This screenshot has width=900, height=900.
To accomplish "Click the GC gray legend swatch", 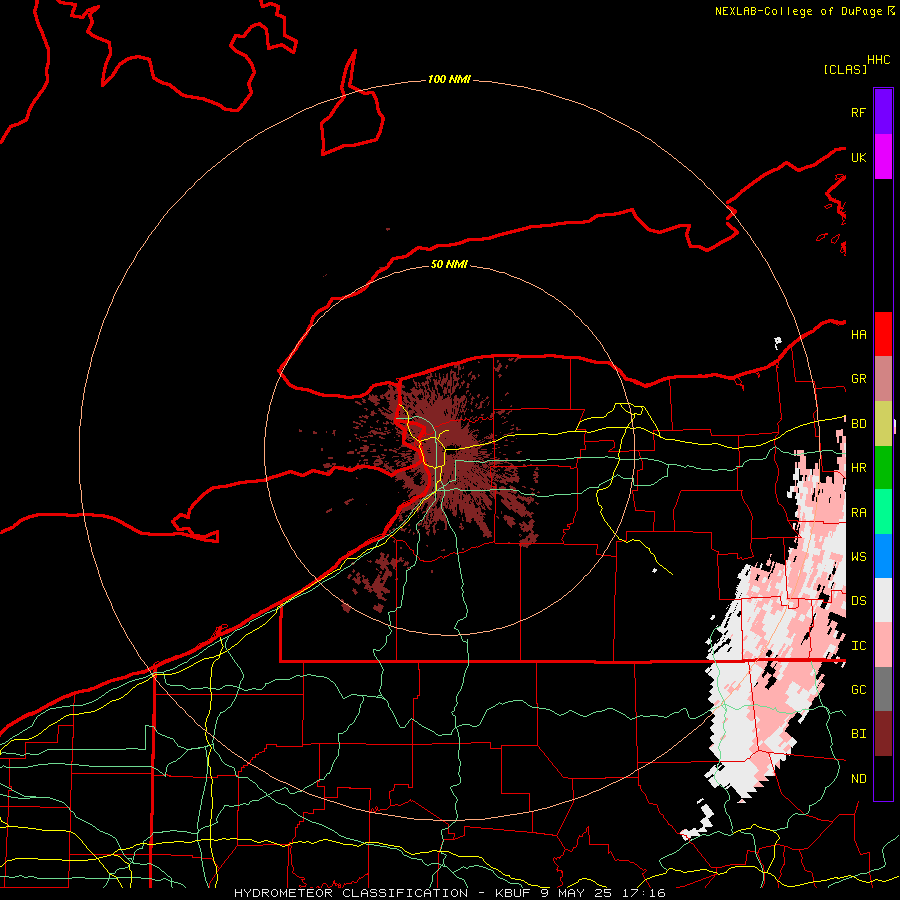I will pos(883,689).
